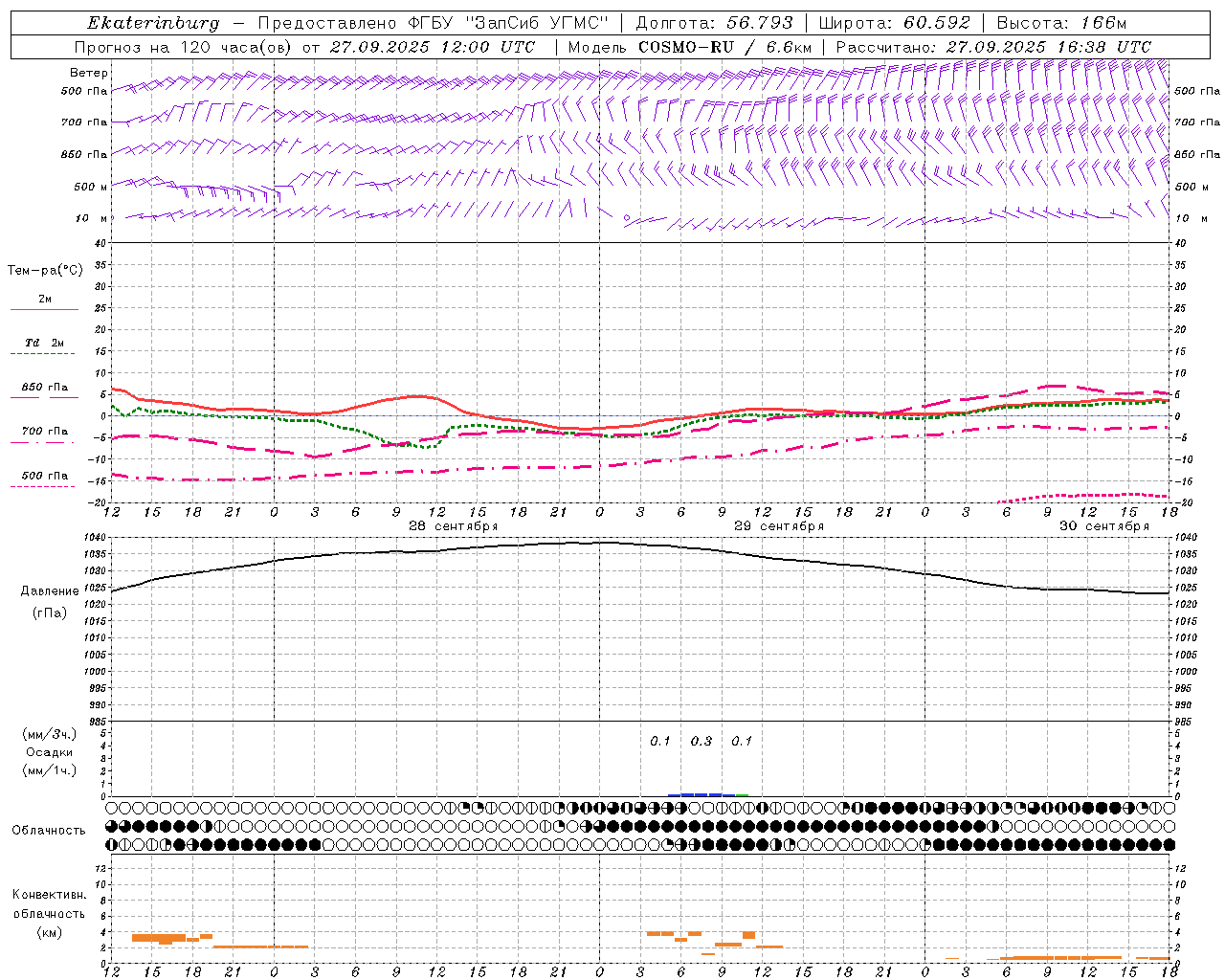Click the 'Давление' pressure panel label
The image size is (1225, 980).
pos(48,591)
